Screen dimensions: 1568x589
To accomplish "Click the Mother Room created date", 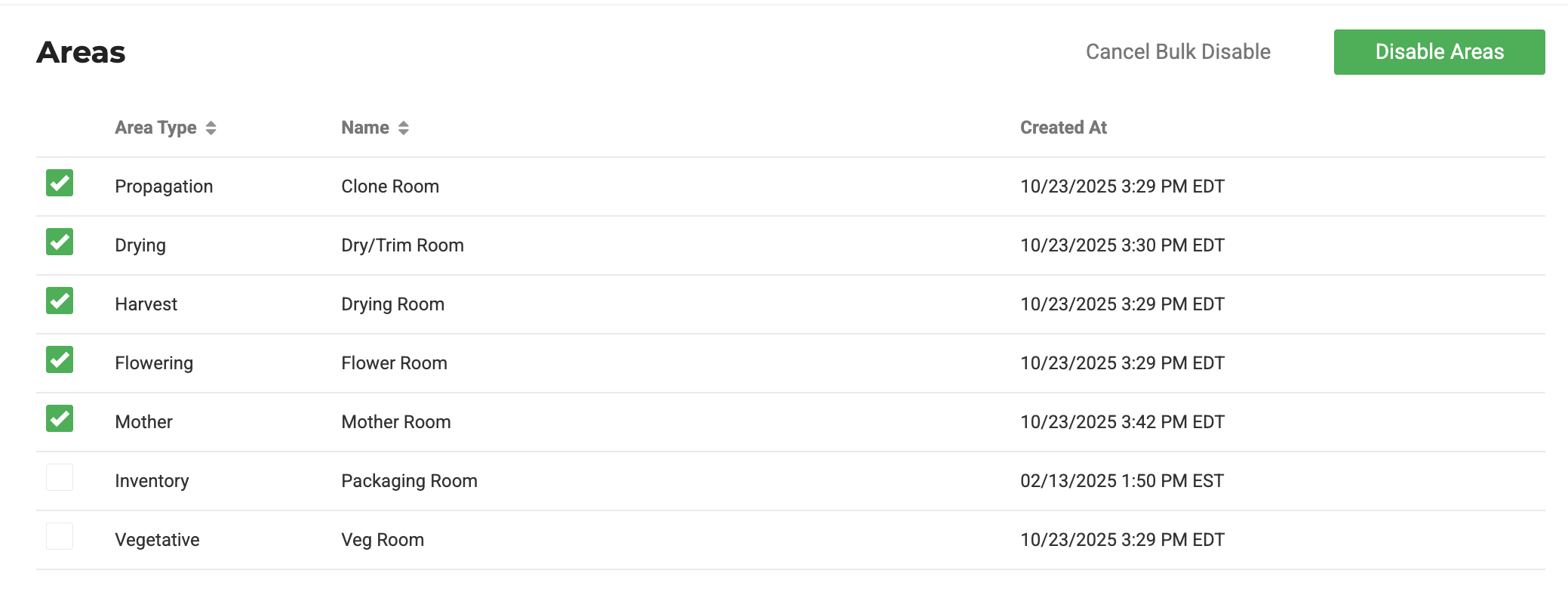I will [1122, 422].
